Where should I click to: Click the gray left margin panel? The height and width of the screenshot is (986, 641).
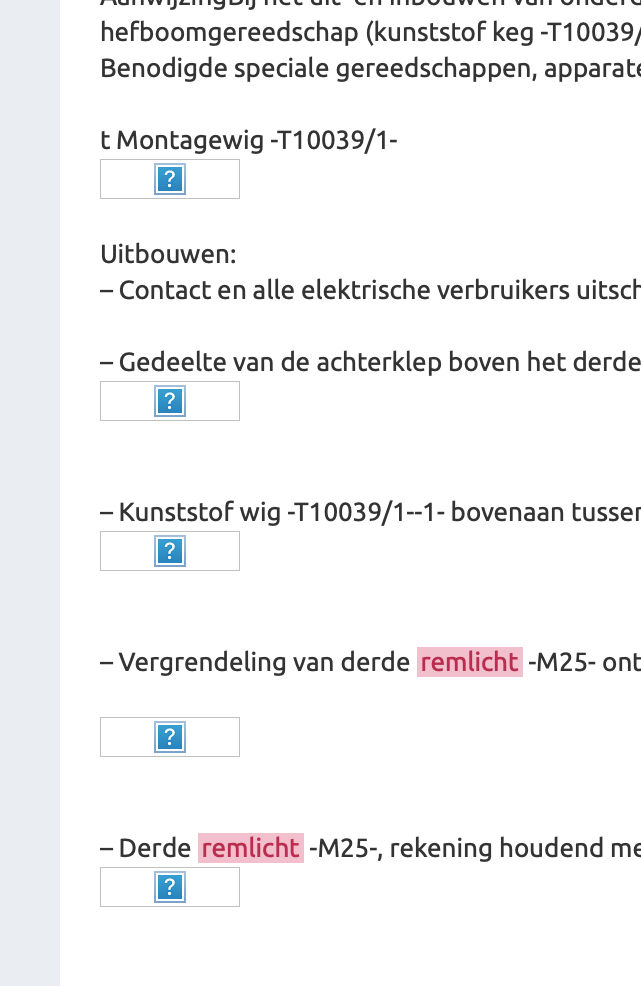30,500
